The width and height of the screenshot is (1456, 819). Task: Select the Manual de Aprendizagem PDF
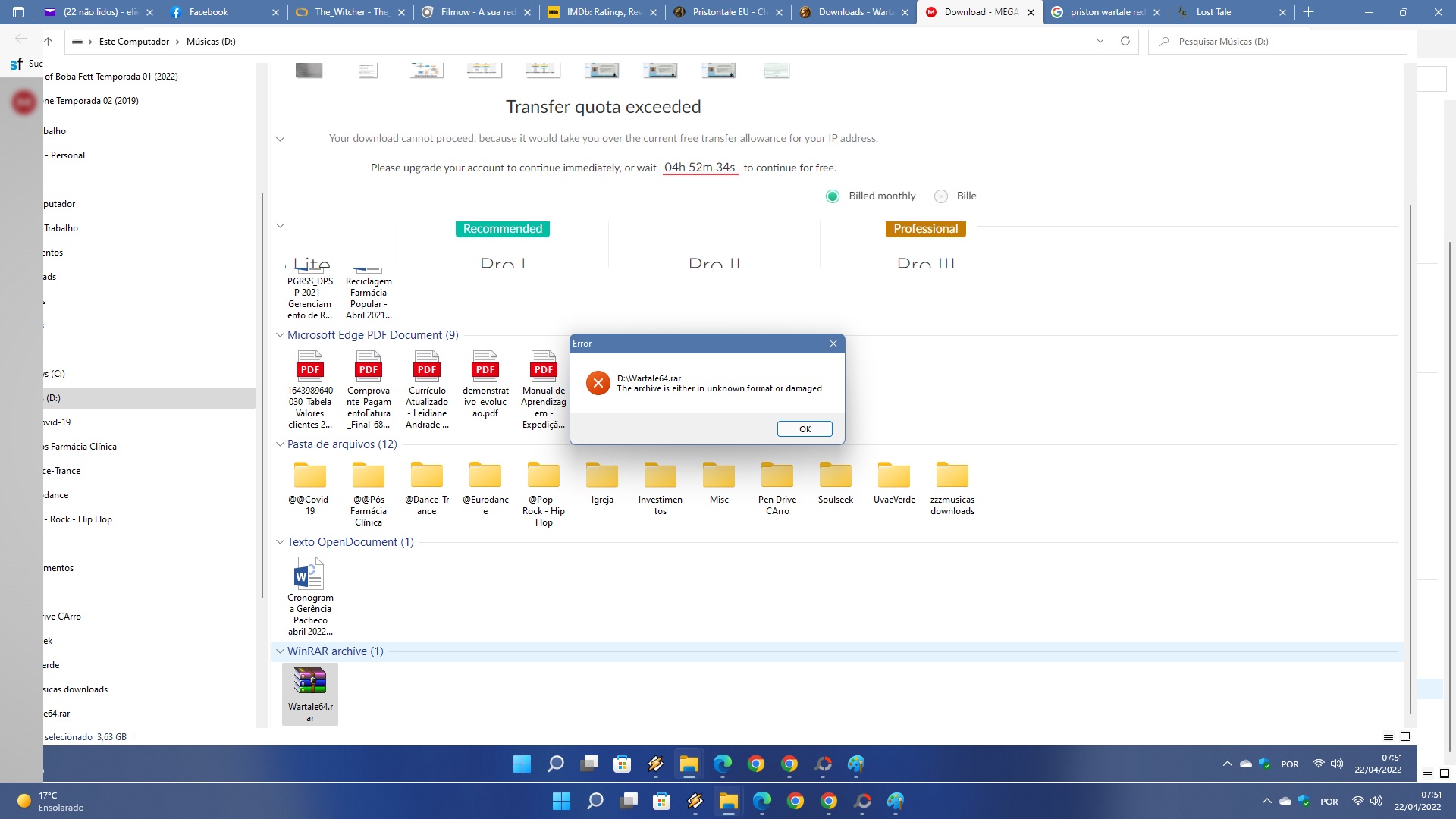click(544, 390)
